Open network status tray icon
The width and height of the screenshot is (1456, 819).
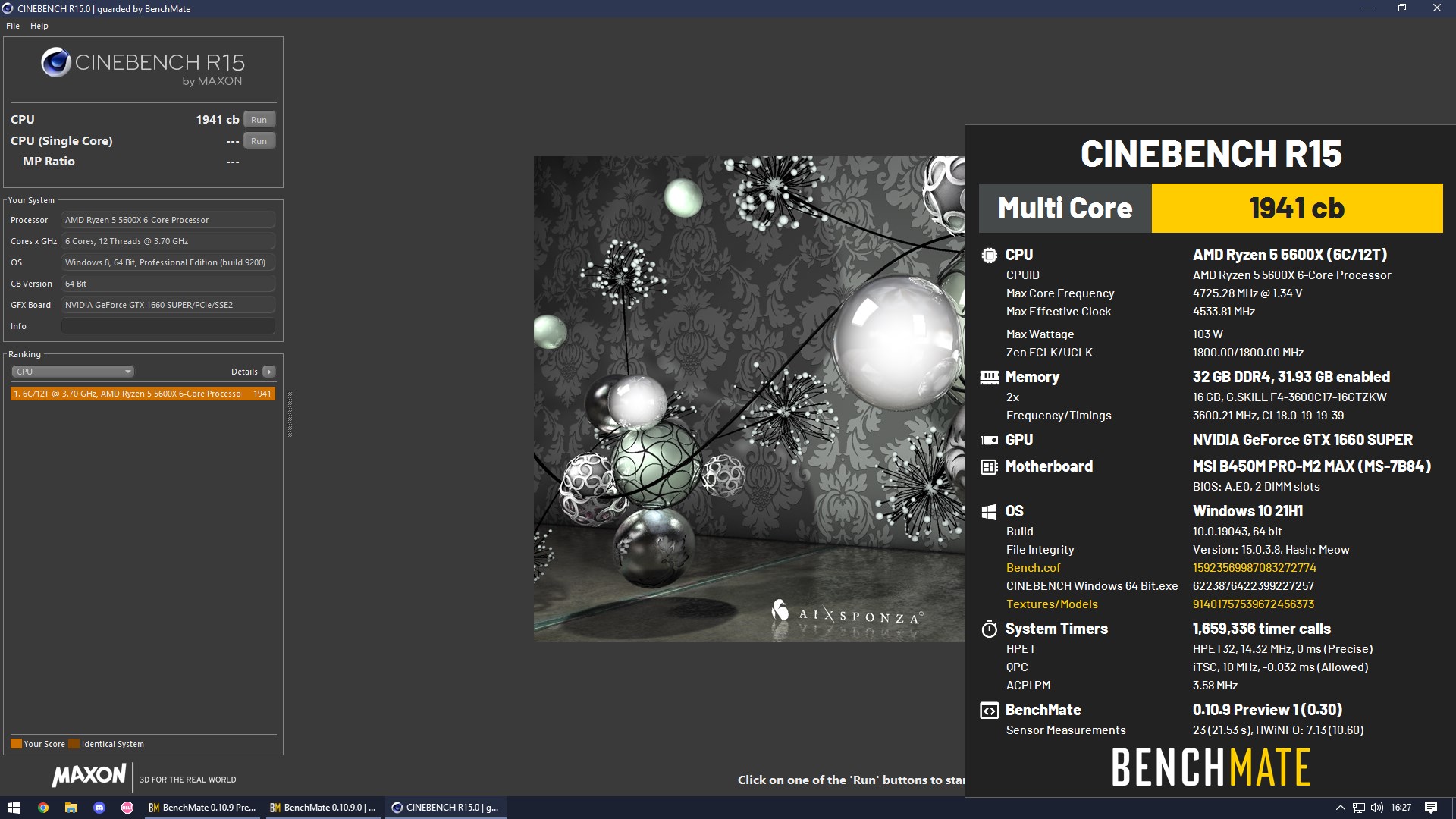[1358, 808]
